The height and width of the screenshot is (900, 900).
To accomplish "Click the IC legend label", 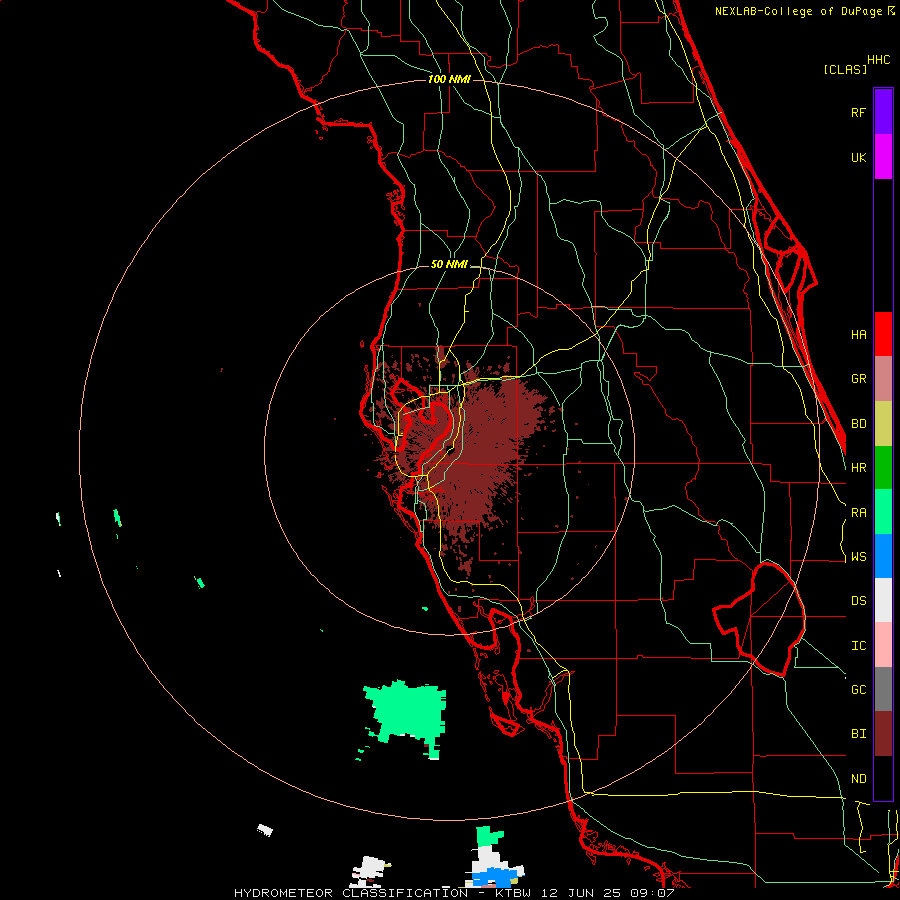I will click(858, 646).
